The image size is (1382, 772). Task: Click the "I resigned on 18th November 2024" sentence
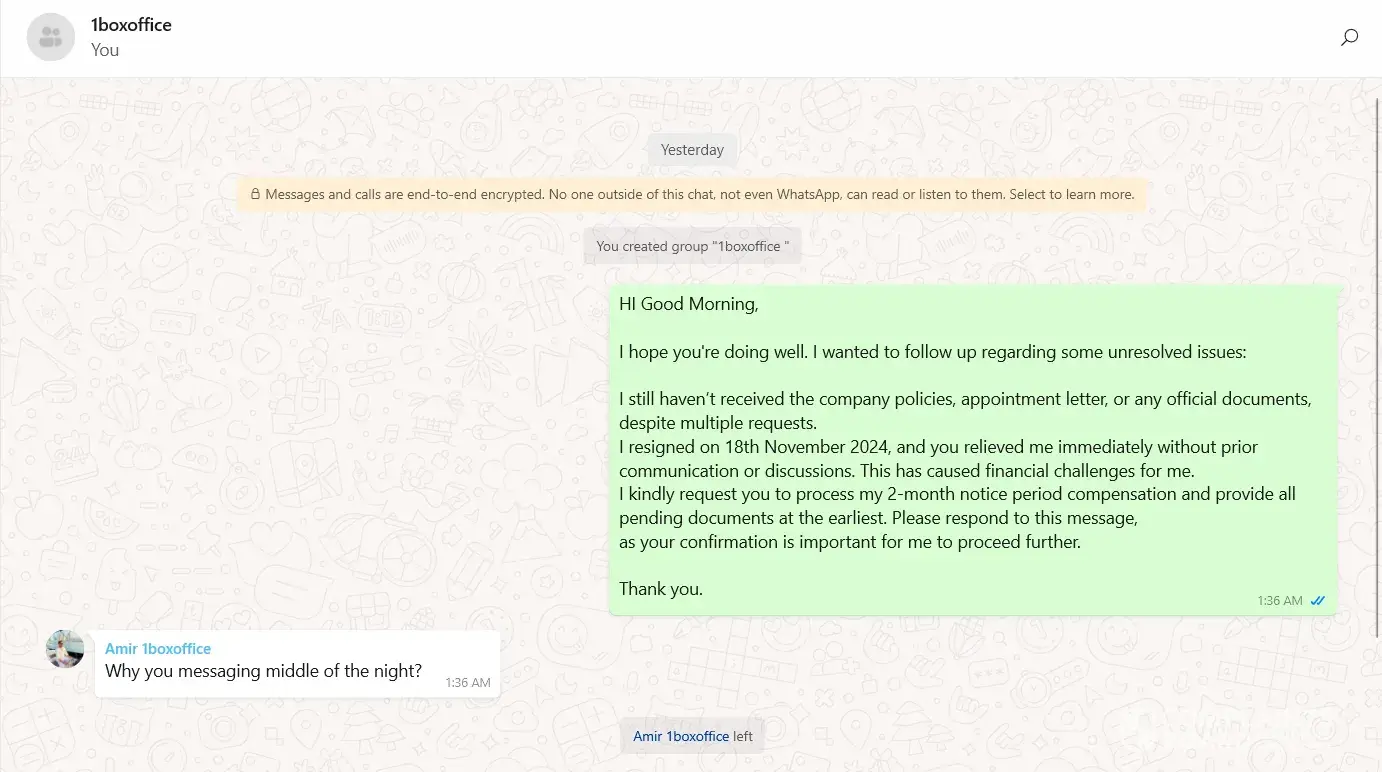point(748,447)
